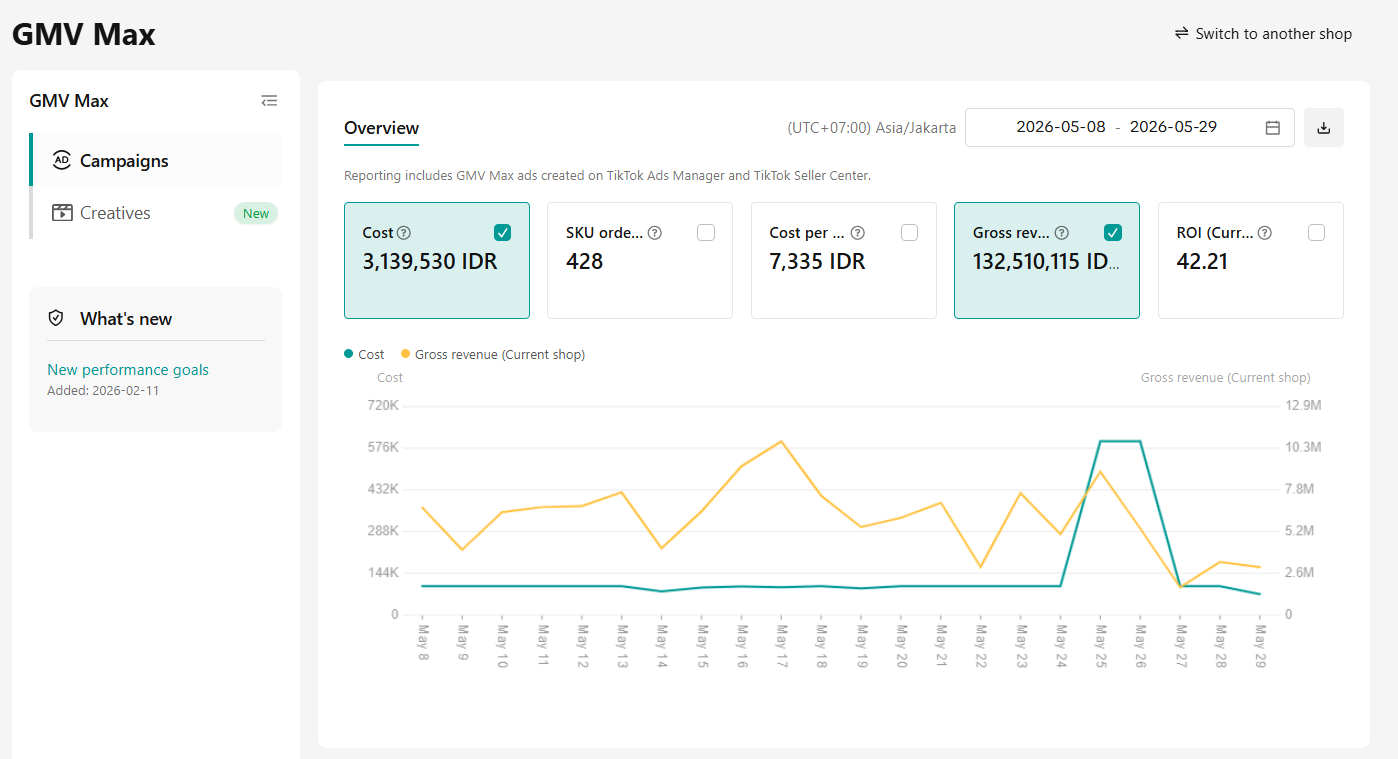
Task: Switch to another shop
Action: pyautogui.click(x=1263, y=33)
